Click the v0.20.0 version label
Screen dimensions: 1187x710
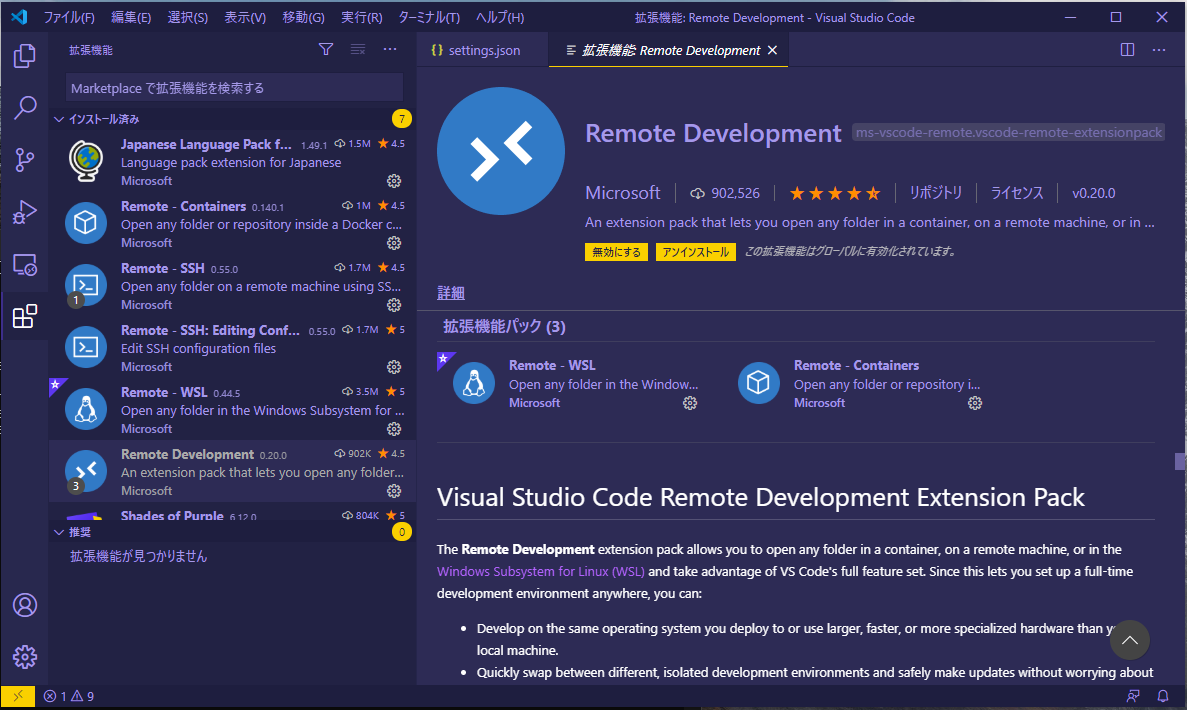(x=1093, y=193)
